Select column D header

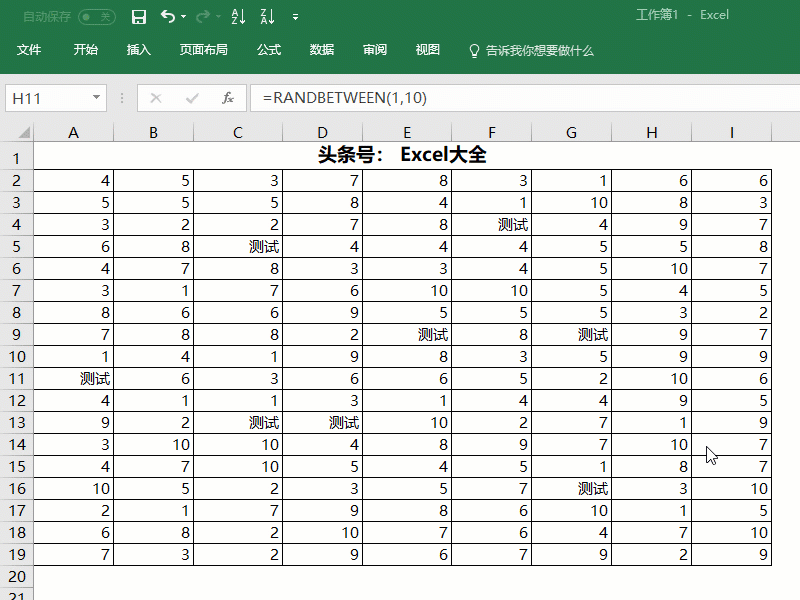pos(322,133)
